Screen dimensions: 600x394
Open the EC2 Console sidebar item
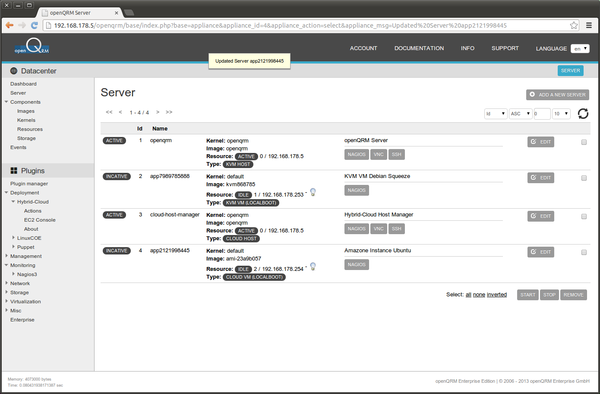click(x=40, y=220)
